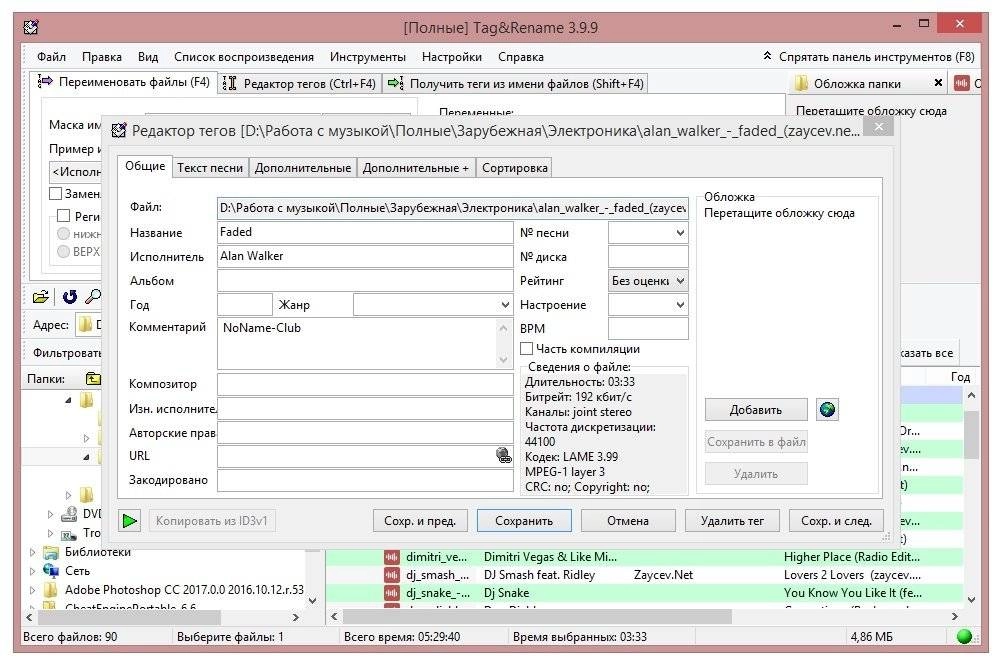This screenshot has height=672, width=1006.
Task: Select the DJ Smash feat. Ridley row
Action: 645,575
